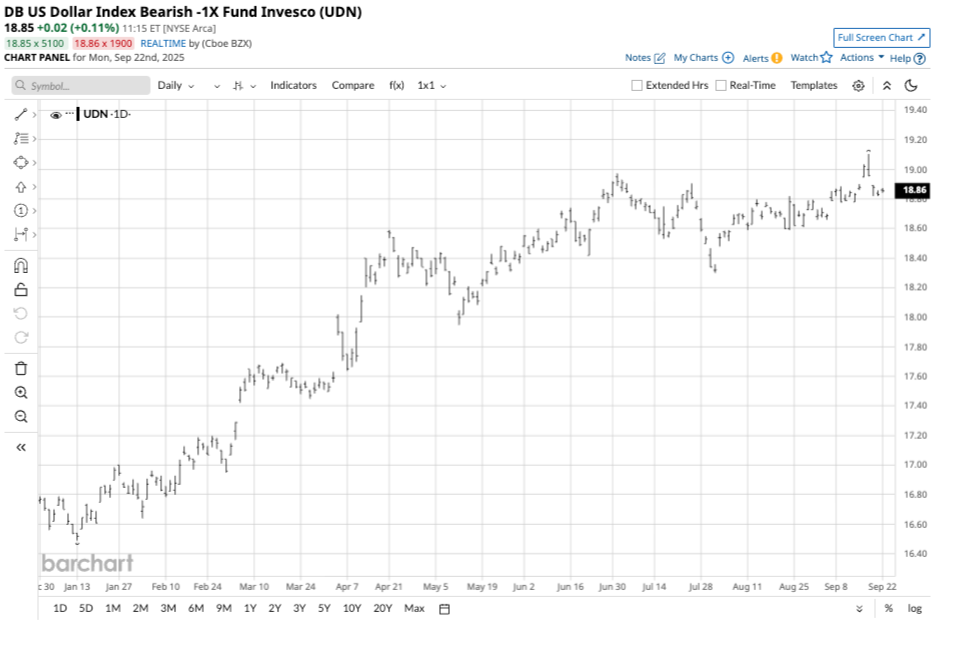Select the 5Y time range

point(324,608)
